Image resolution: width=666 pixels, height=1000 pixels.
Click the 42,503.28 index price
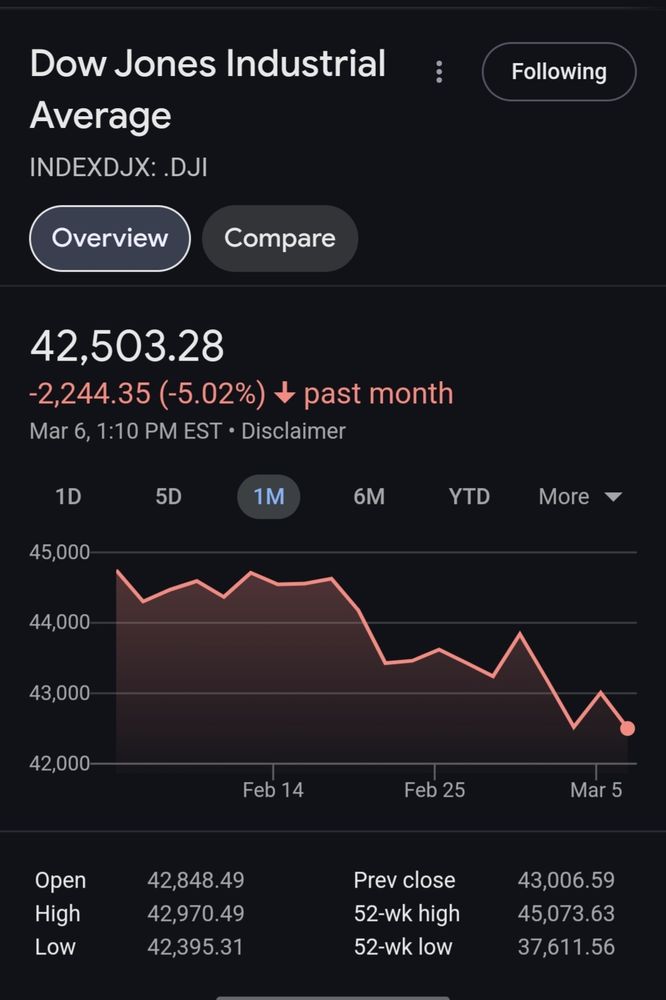pyautogui.click(x=127, y=346)
